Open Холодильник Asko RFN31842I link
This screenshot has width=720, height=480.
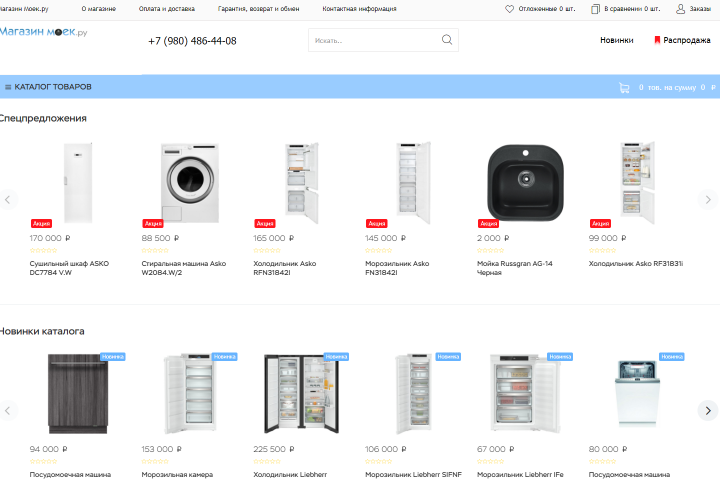285,268
